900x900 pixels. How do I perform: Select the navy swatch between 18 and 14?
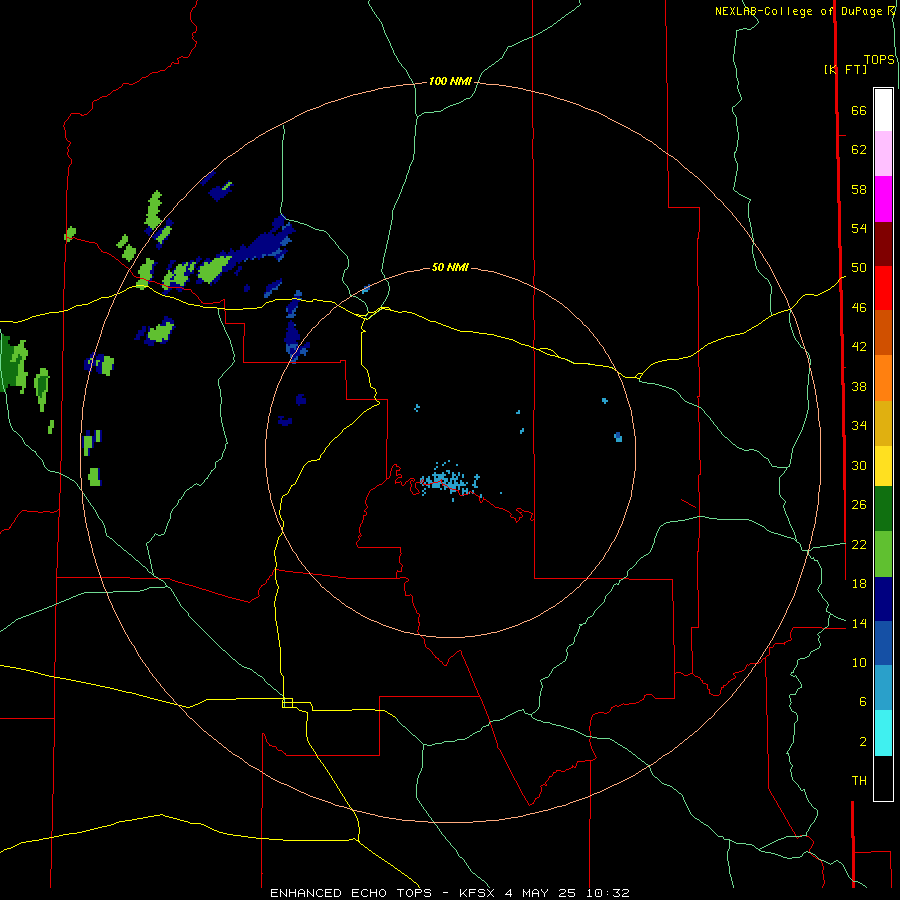click(883, 599)
